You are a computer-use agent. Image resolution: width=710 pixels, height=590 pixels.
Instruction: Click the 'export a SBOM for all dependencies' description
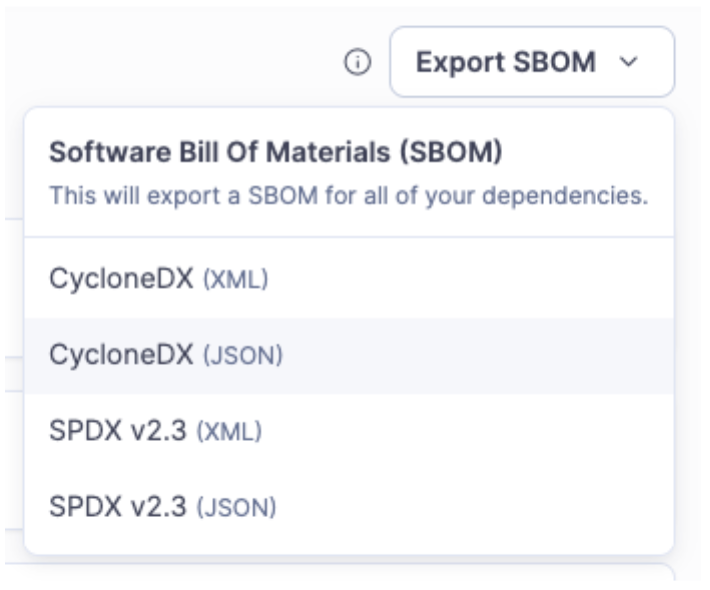[x=348, y=196]
